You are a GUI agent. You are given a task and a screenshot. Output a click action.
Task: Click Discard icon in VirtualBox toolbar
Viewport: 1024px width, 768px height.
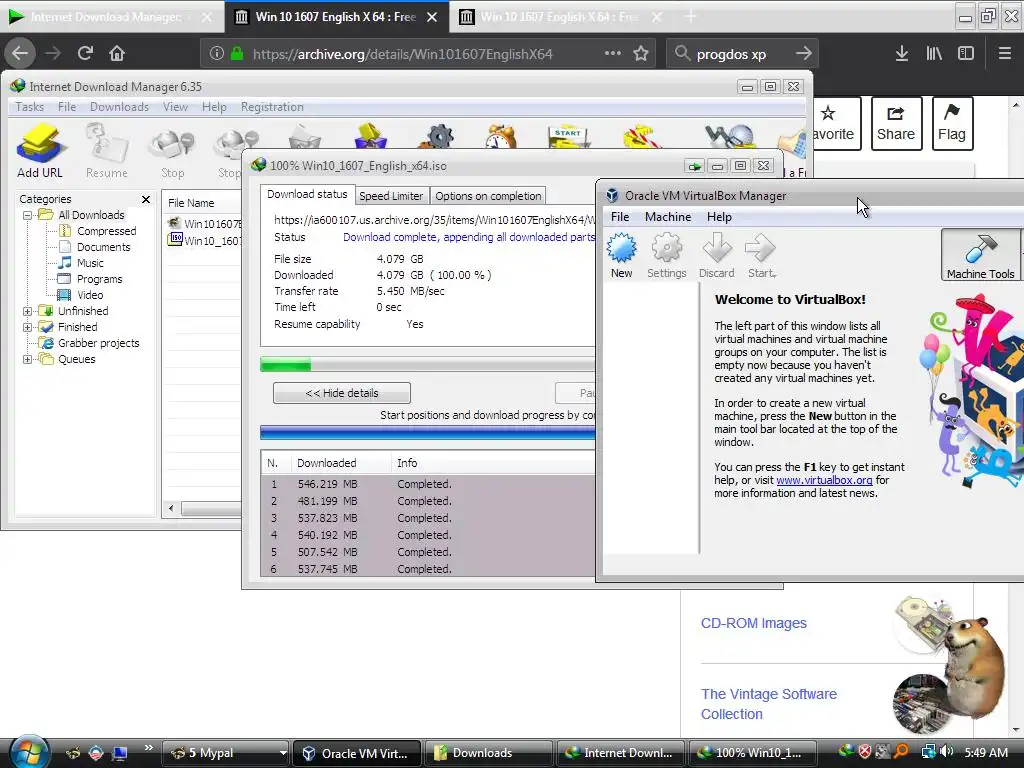716,255
